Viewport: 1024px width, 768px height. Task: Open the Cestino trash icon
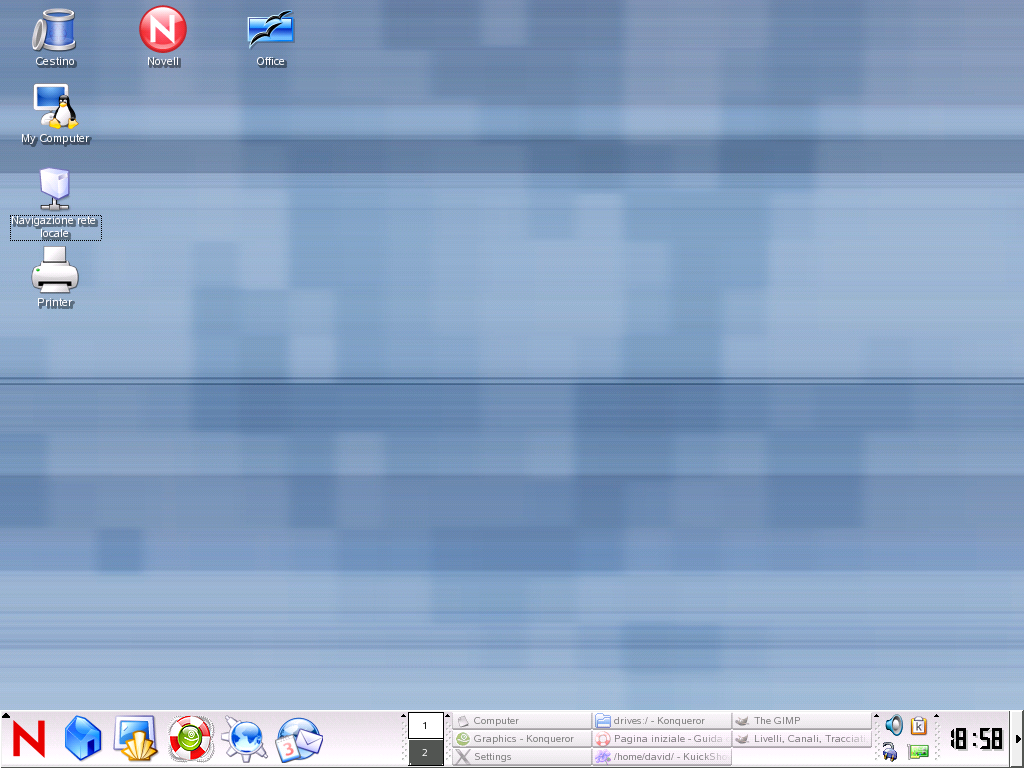[55, 30]
